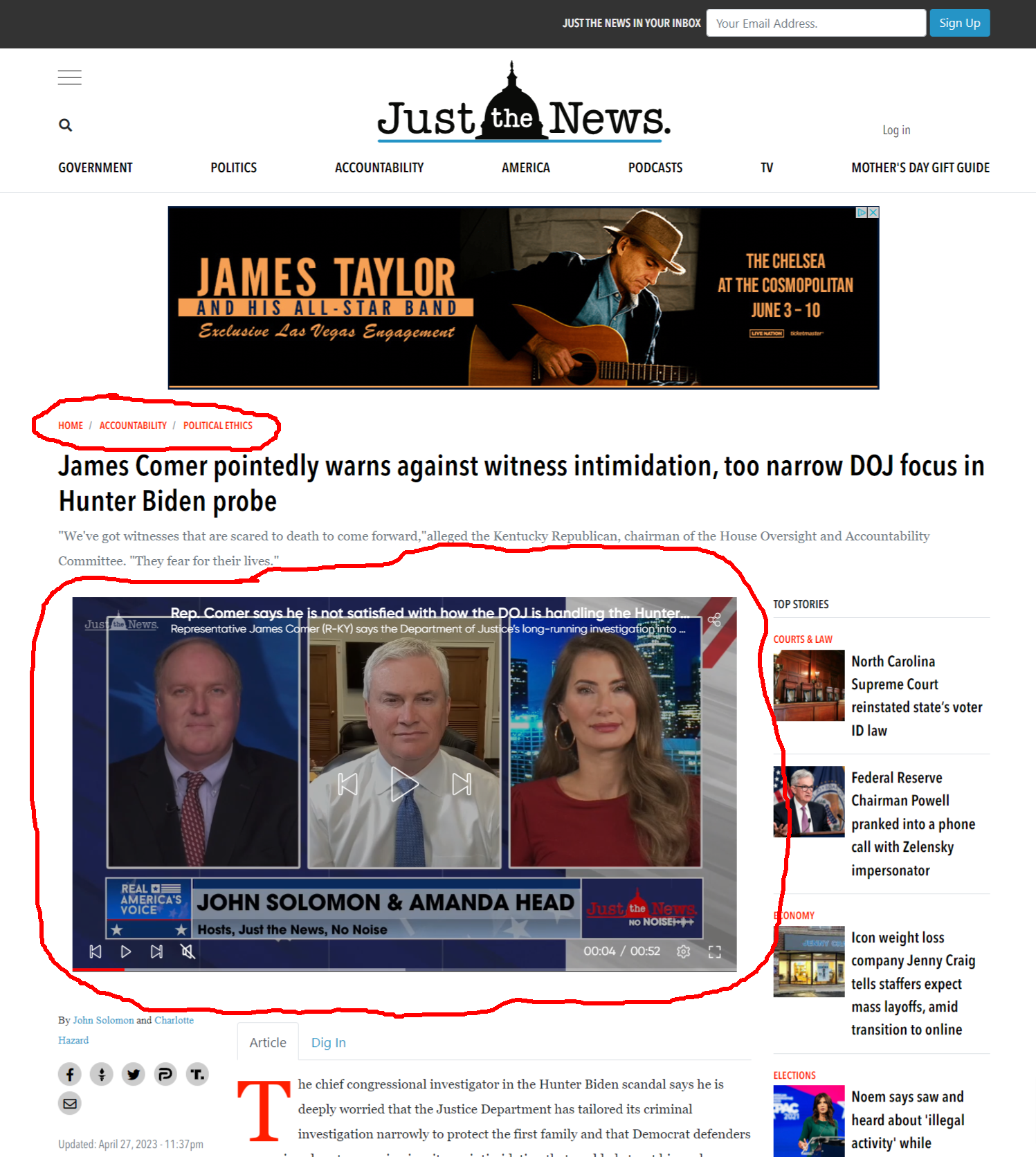
Task: Read Jenny Craig layoffs story headline
Action: click(914, 983)
